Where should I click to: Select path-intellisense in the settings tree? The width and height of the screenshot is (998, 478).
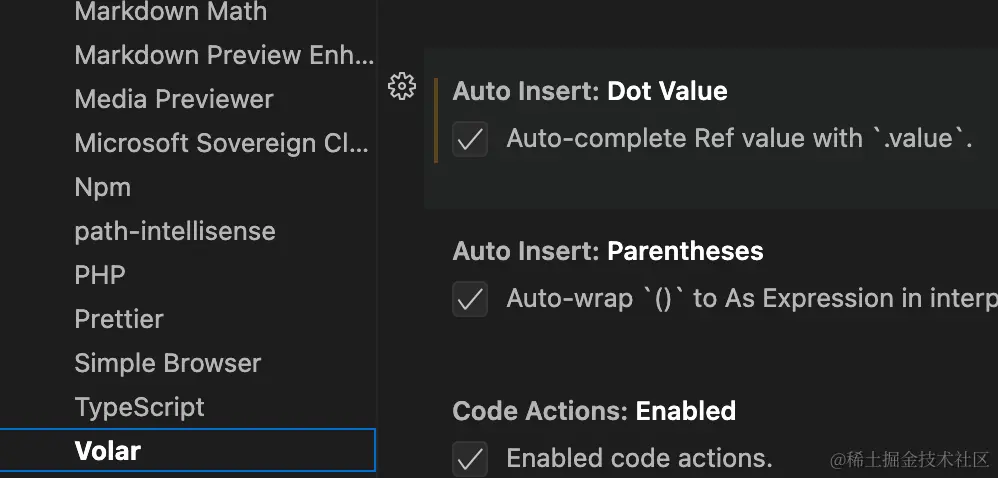click(175, 231)
